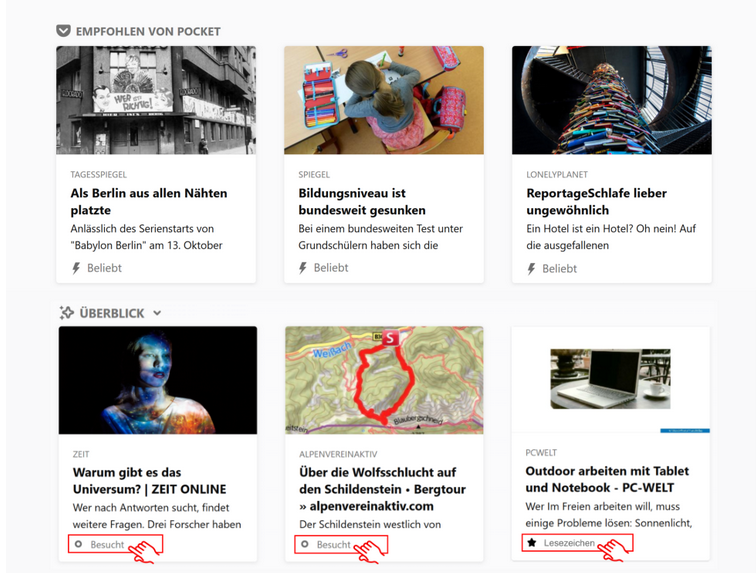This screenshot has height=573, width=756.
Task: Open ReportageSchlafe lieber ungewöhnlich article
Action: tap(596, 202)
